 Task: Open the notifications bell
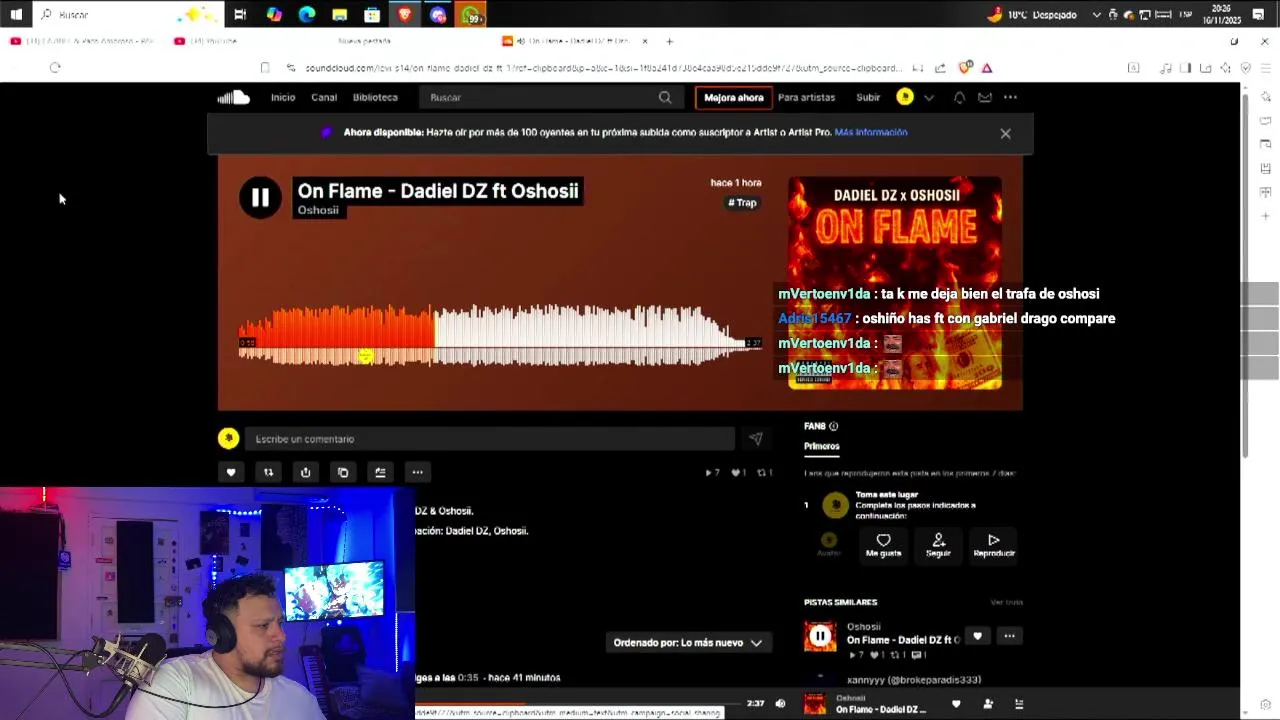pos(959,97)
